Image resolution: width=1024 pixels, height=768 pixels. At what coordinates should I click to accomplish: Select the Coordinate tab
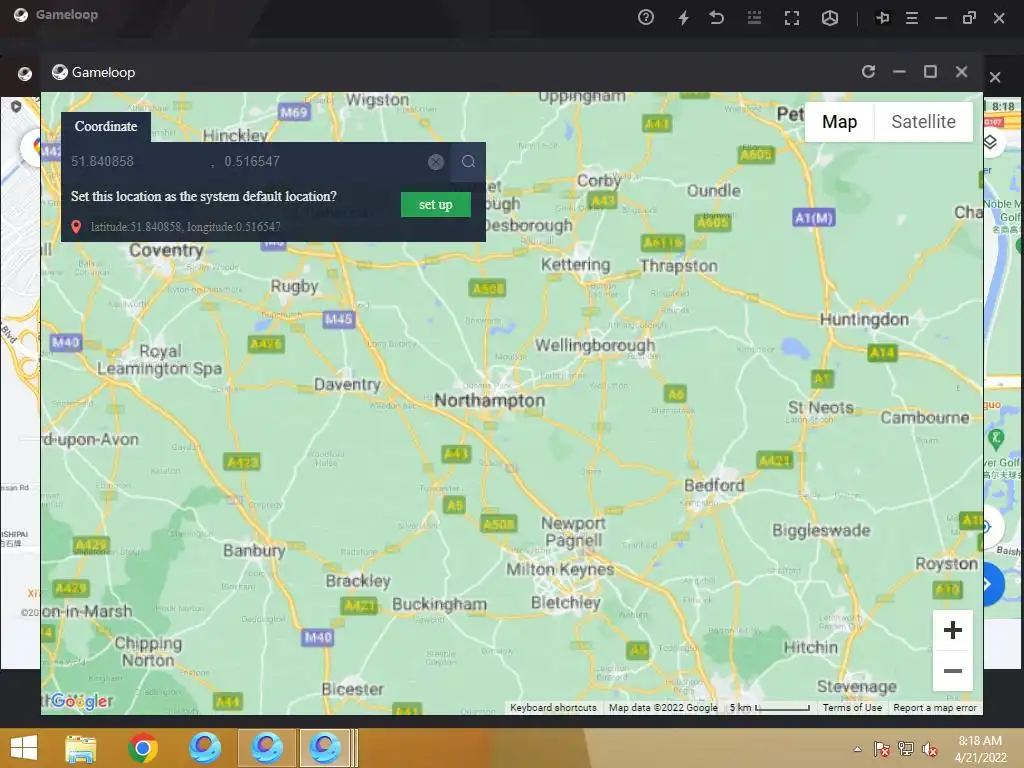(106, 127)
